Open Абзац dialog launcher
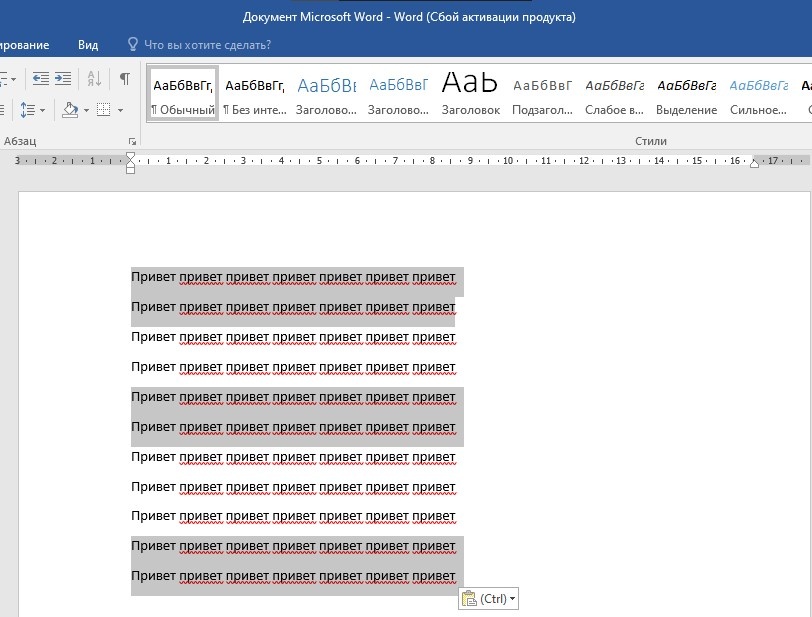This screenshot has height=617, width=812. 132,141
